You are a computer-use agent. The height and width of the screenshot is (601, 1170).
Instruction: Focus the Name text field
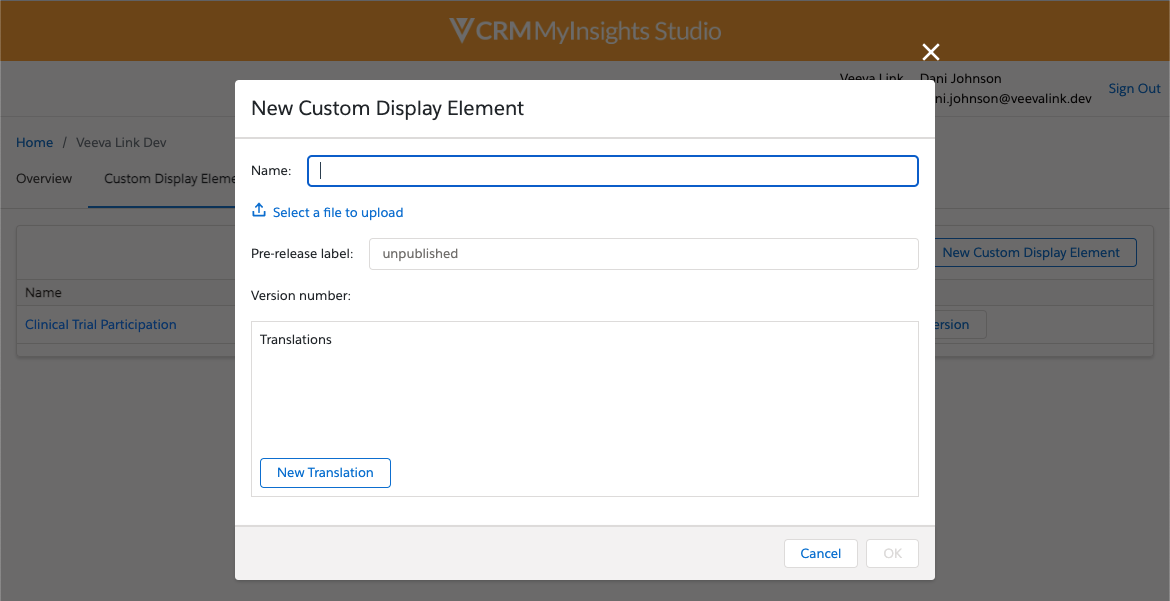pyautogui.click(x=612, y=171)
